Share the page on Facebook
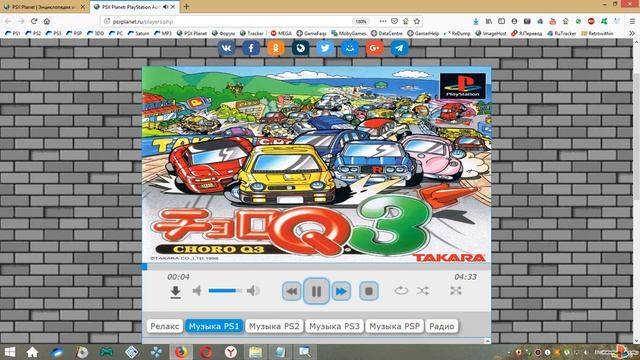The width and height of the screenshot is (640, 360). coord(251,48)
